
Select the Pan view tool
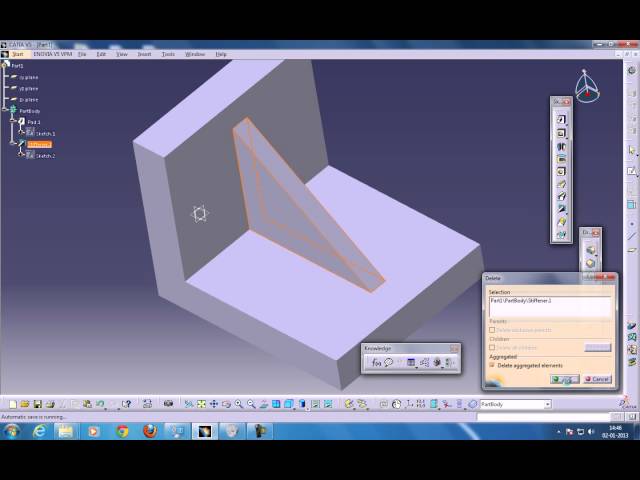[213, 404]
